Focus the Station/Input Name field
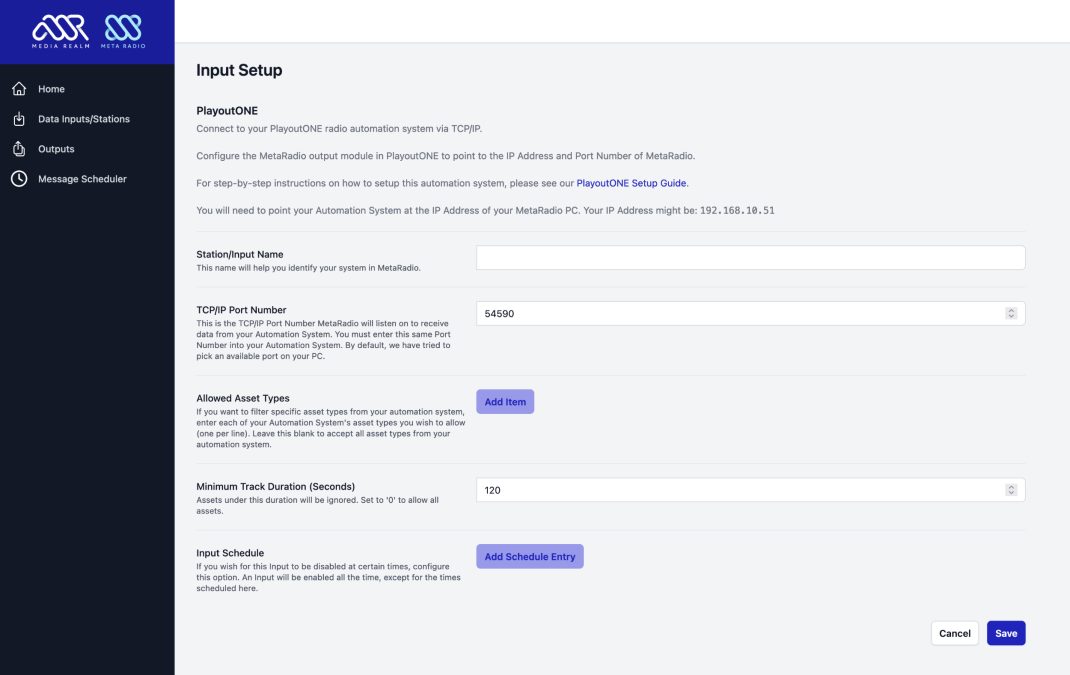1070x675 pixels. point(750,258)
